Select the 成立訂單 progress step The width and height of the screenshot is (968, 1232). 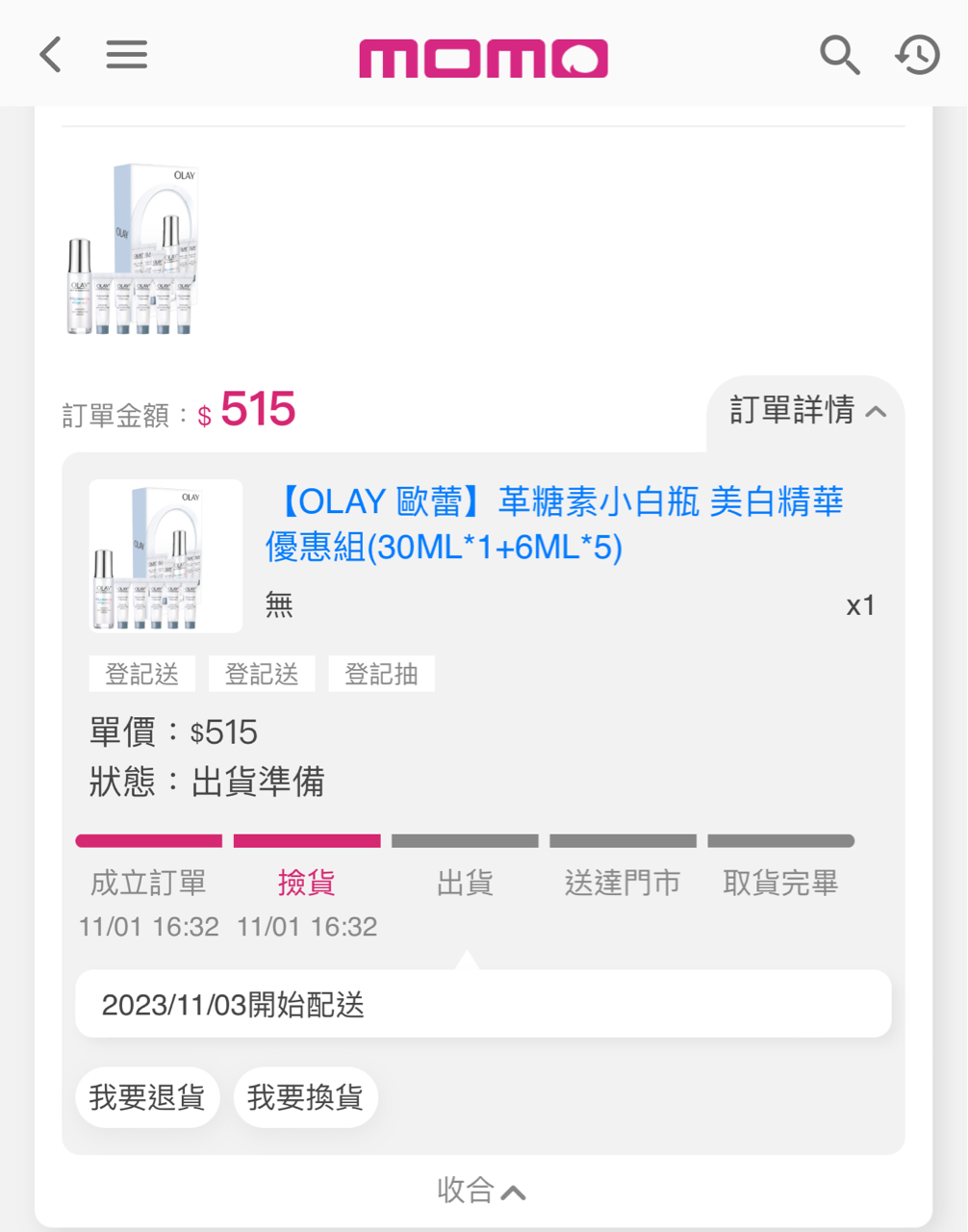coord(148,883)
